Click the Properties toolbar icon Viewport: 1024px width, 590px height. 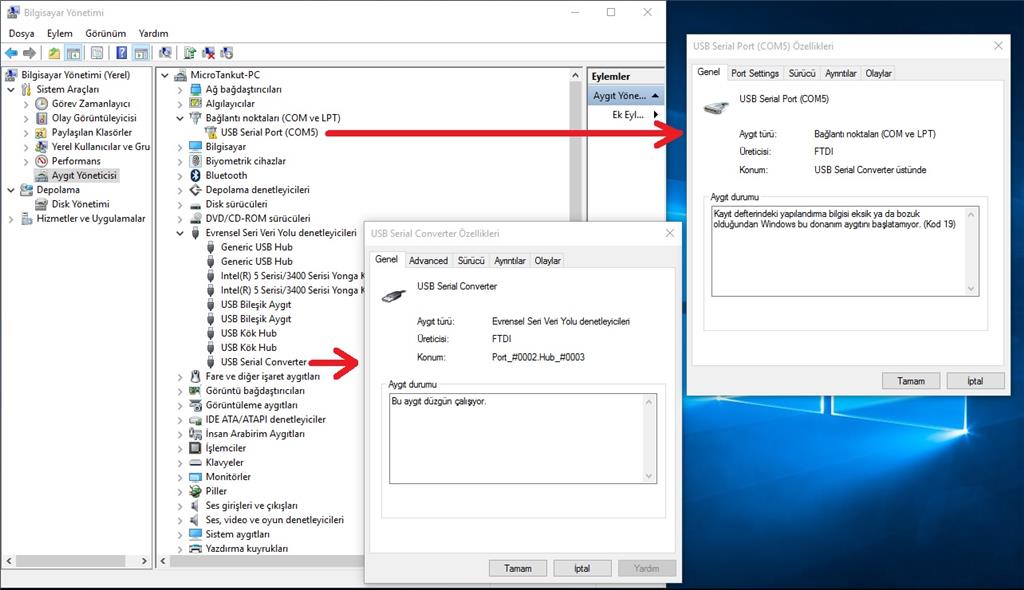tap(97, 53)
